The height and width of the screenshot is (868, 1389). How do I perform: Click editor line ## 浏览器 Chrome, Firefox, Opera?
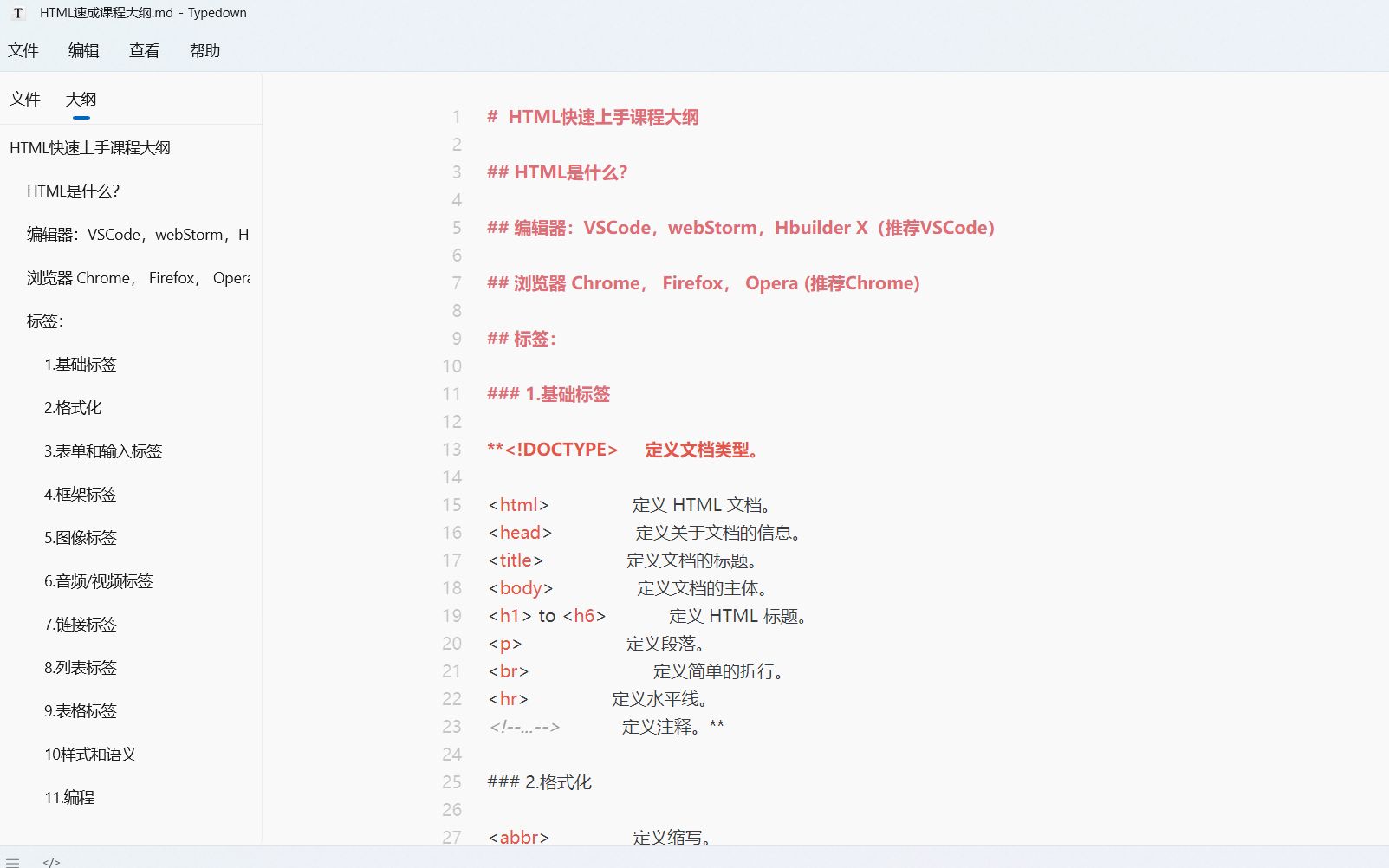point(704,283)
